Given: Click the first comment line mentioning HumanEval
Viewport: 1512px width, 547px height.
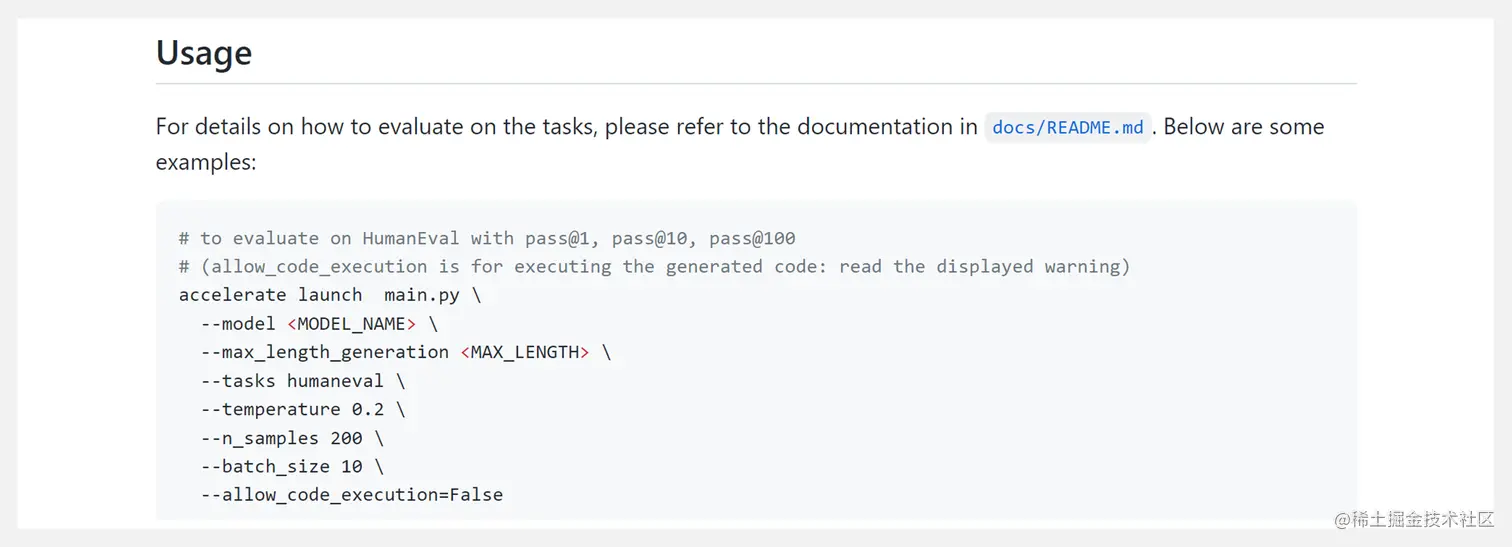Looking at the screenshot, I should [487, 238].
